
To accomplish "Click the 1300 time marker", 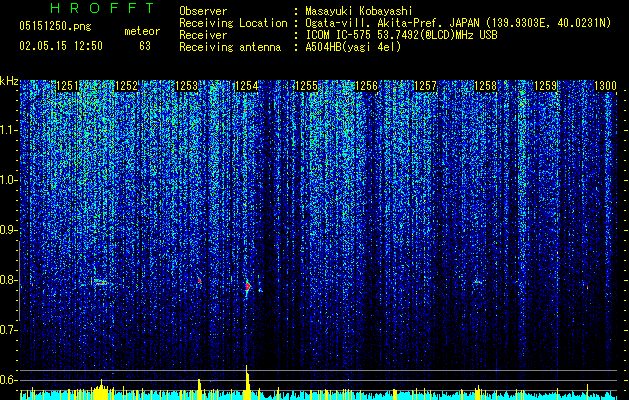I will tap(605, 86).
